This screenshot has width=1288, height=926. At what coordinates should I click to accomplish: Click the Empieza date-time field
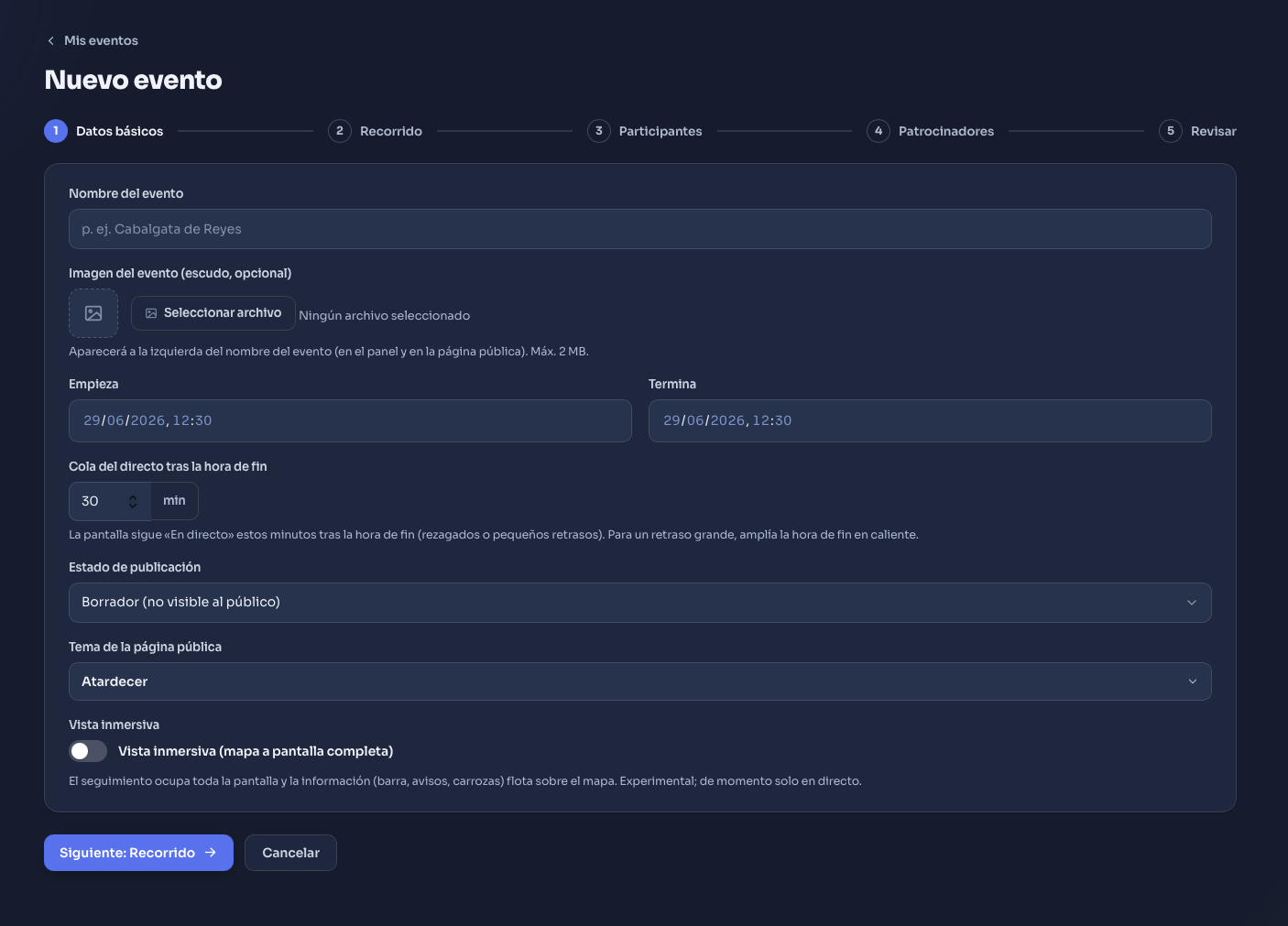(x=350, y=420)
